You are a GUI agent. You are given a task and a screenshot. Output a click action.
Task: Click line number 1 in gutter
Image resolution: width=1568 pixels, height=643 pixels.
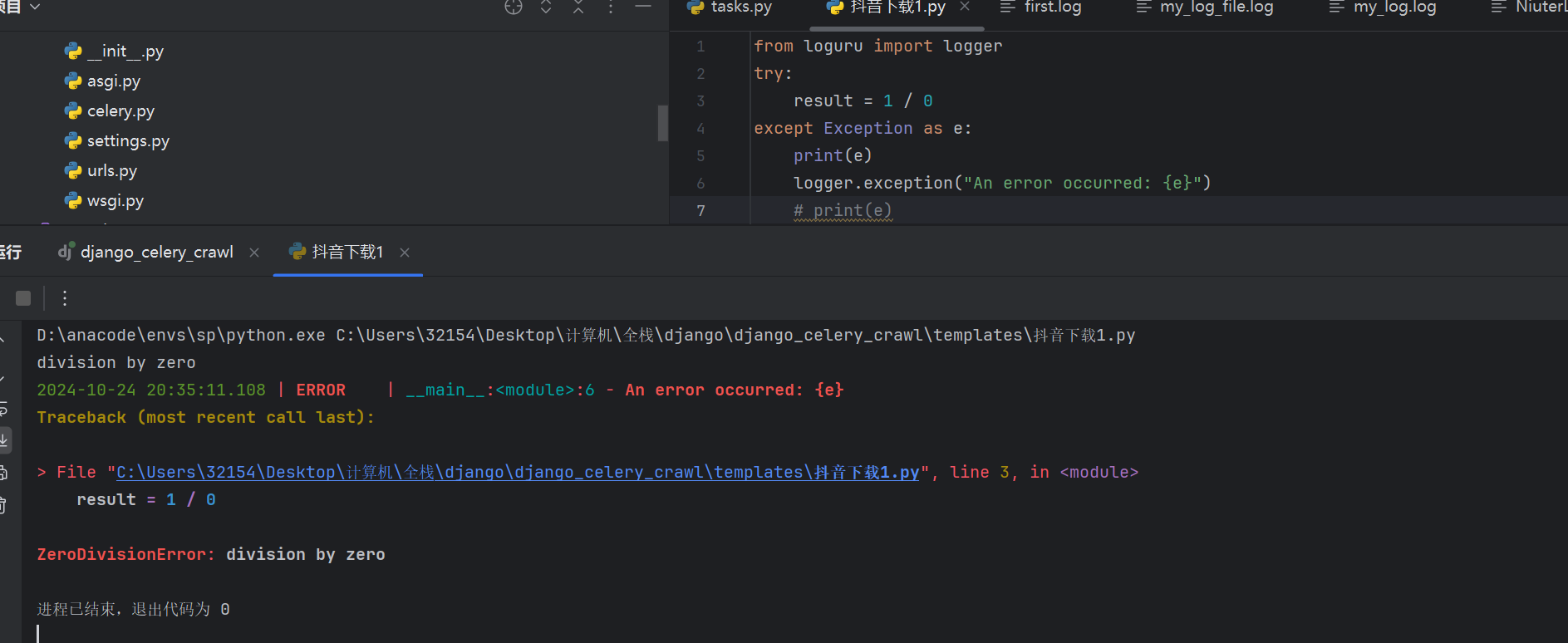[x=700, y=47]
